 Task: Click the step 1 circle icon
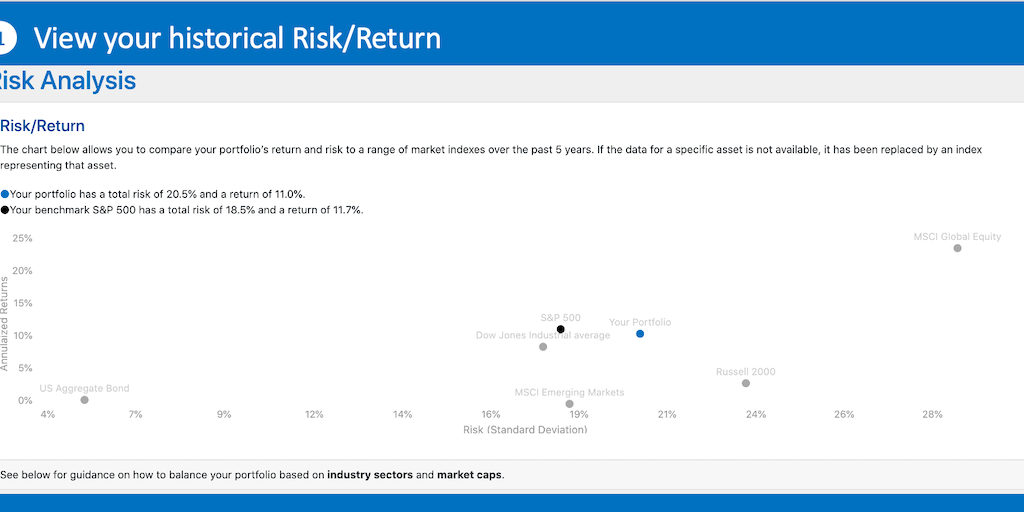(x=5, y=38)
